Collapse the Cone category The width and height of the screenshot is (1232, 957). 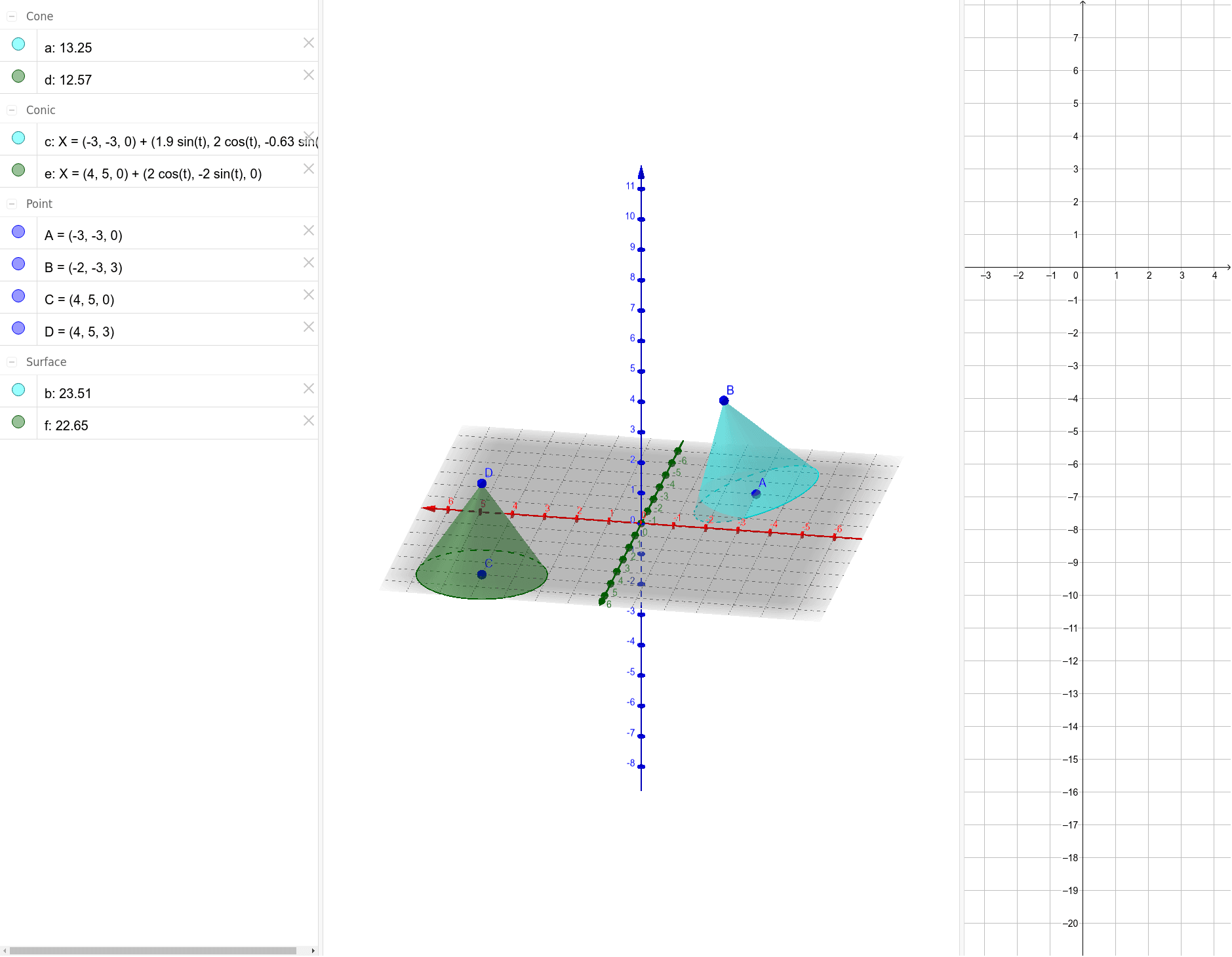[x=11, y=16]
